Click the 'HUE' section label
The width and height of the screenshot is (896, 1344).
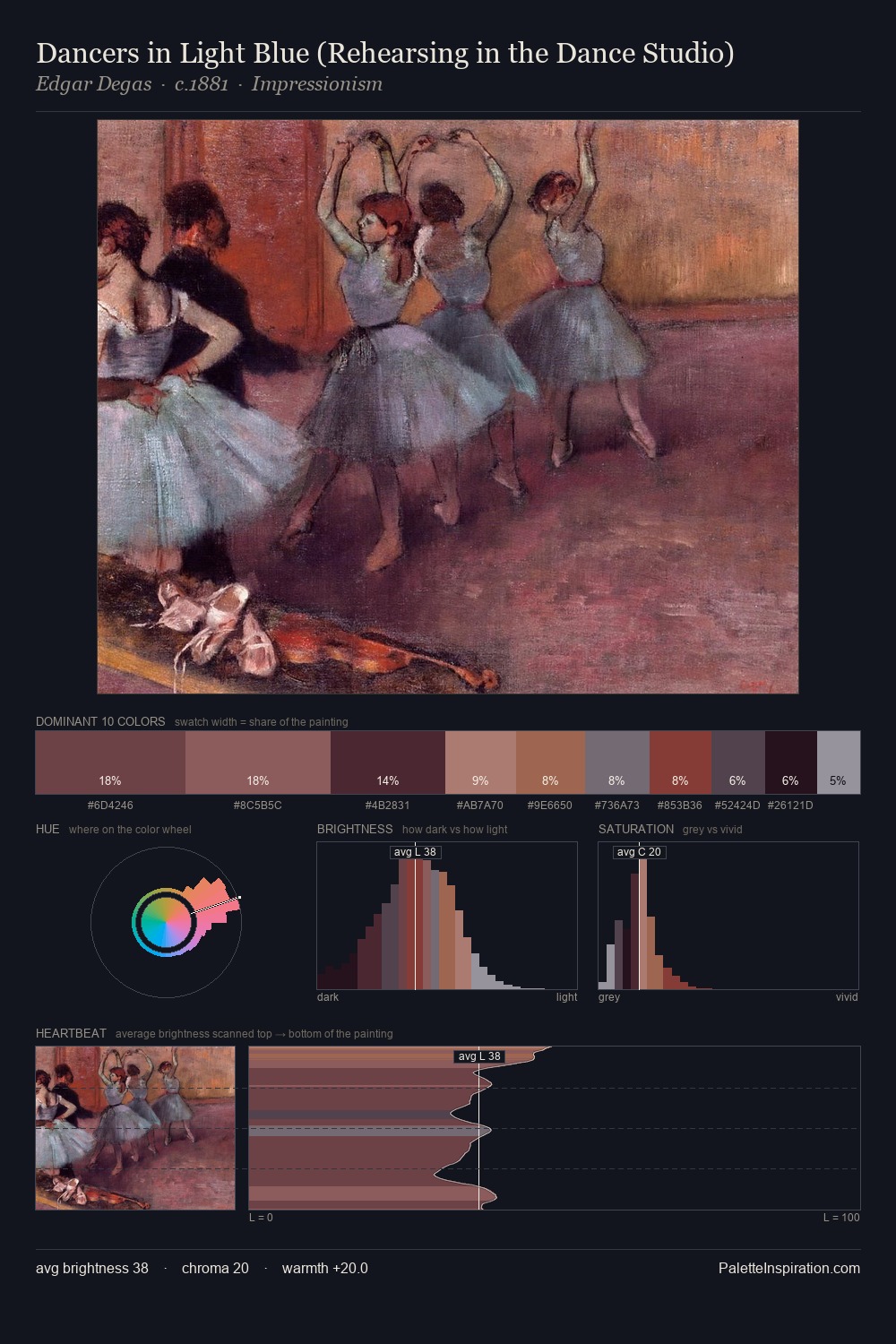tap(47, 829)
